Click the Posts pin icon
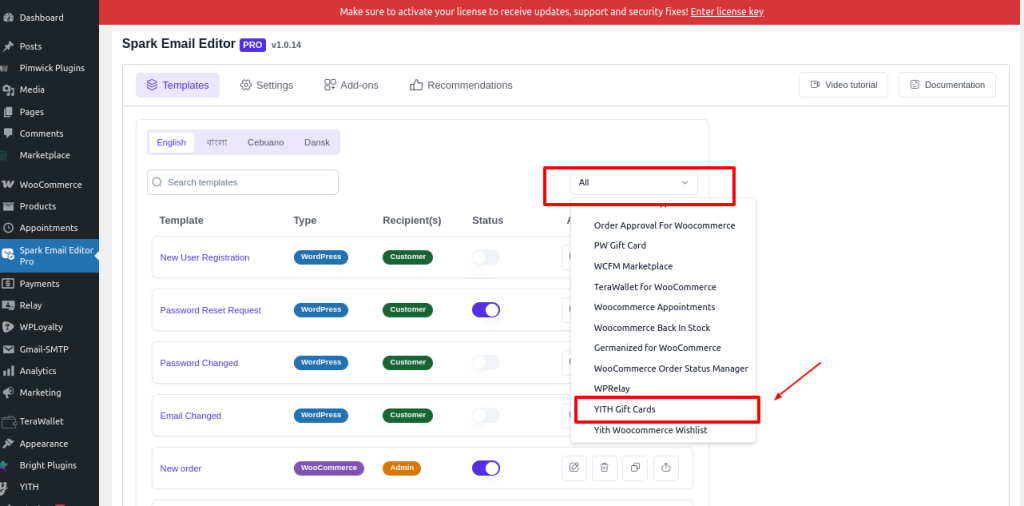 [8, 46]
